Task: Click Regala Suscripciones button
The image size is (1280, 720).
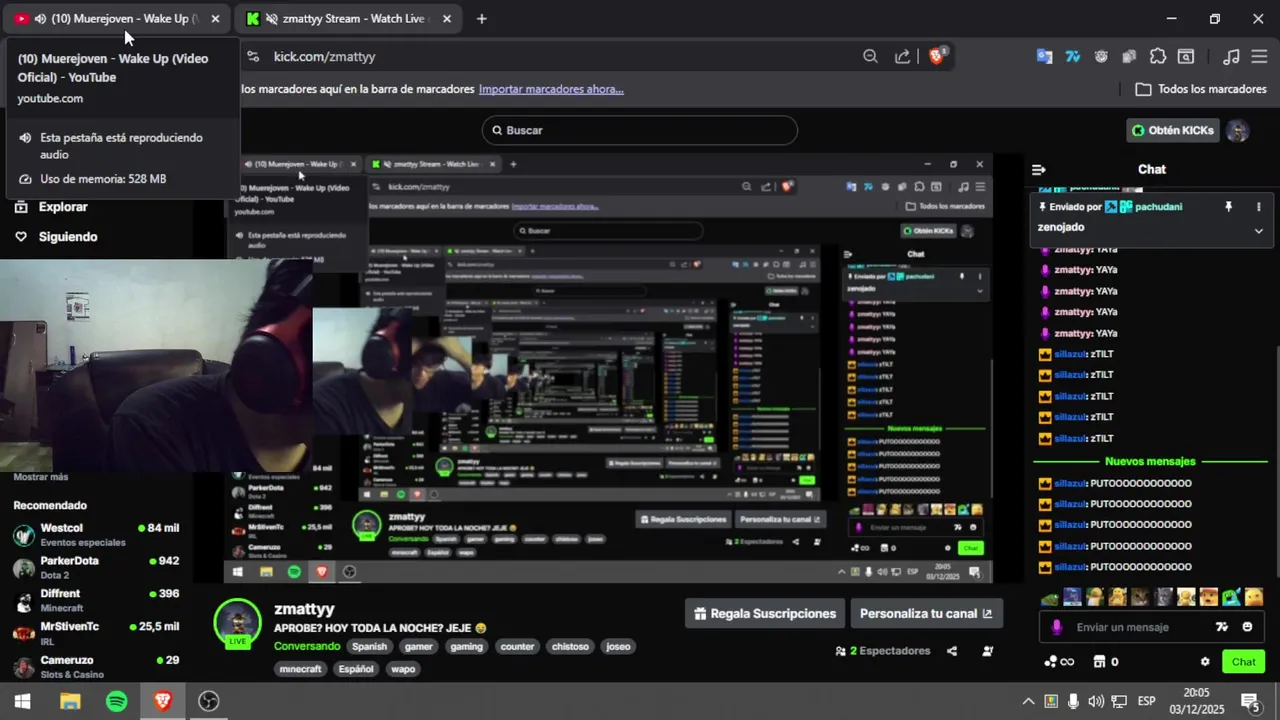Action: click(x=765, y=614)
